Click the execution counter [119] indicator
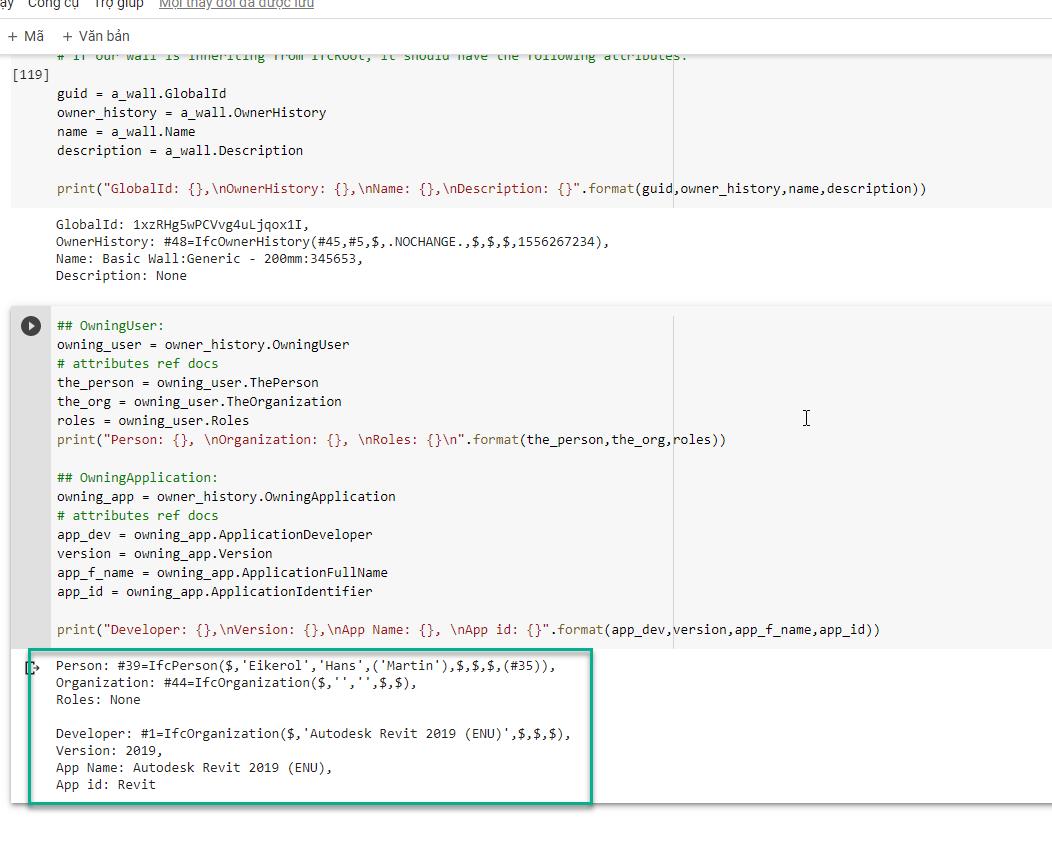 [x=31, y=74]
